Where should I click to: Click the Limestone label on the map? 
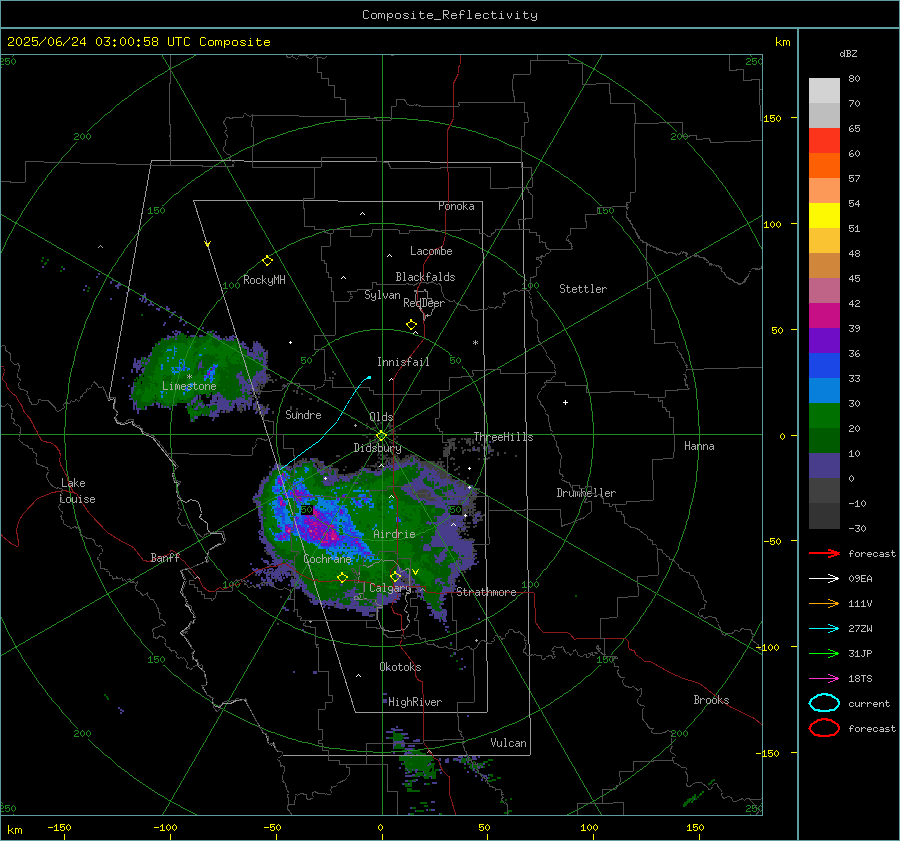pos(189,386)
